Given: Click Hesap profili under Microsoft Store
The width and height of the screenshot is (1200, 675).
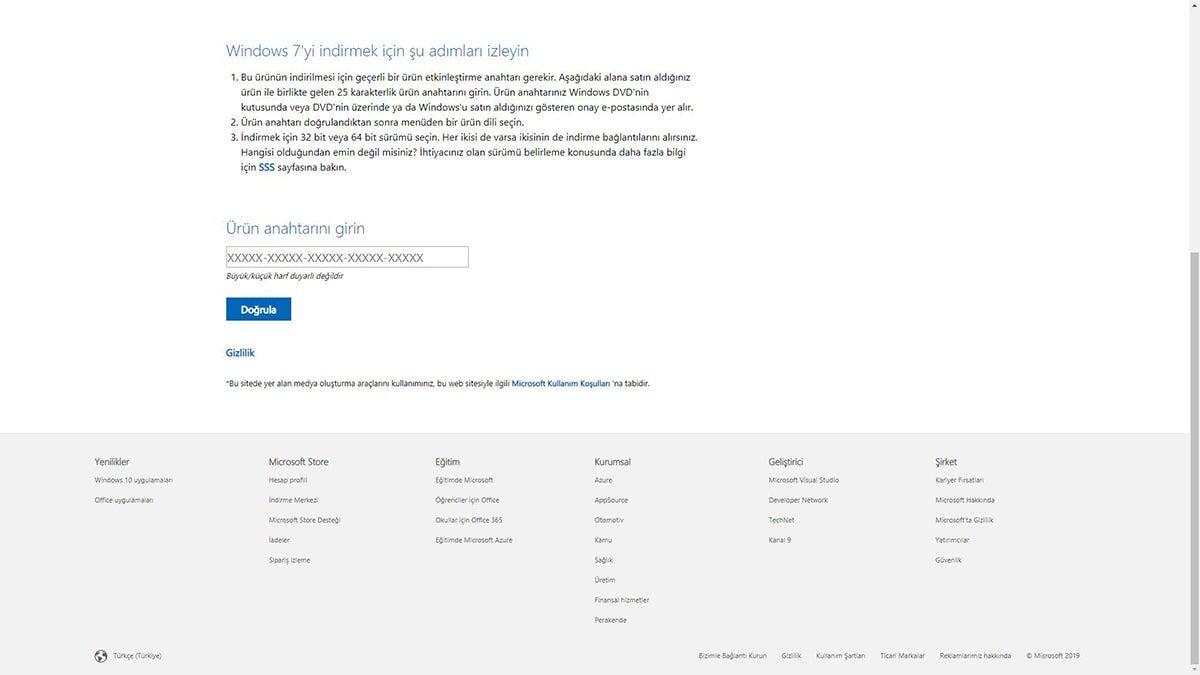Looking at the screenshot, I should (289, 480).
